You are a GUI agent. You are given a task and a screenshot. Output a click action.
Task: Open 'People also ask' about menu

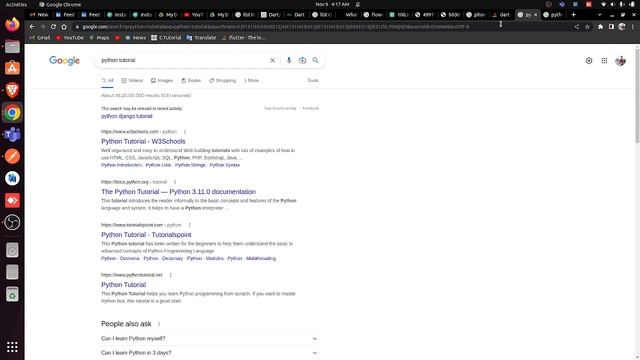(x=159, y=324)
